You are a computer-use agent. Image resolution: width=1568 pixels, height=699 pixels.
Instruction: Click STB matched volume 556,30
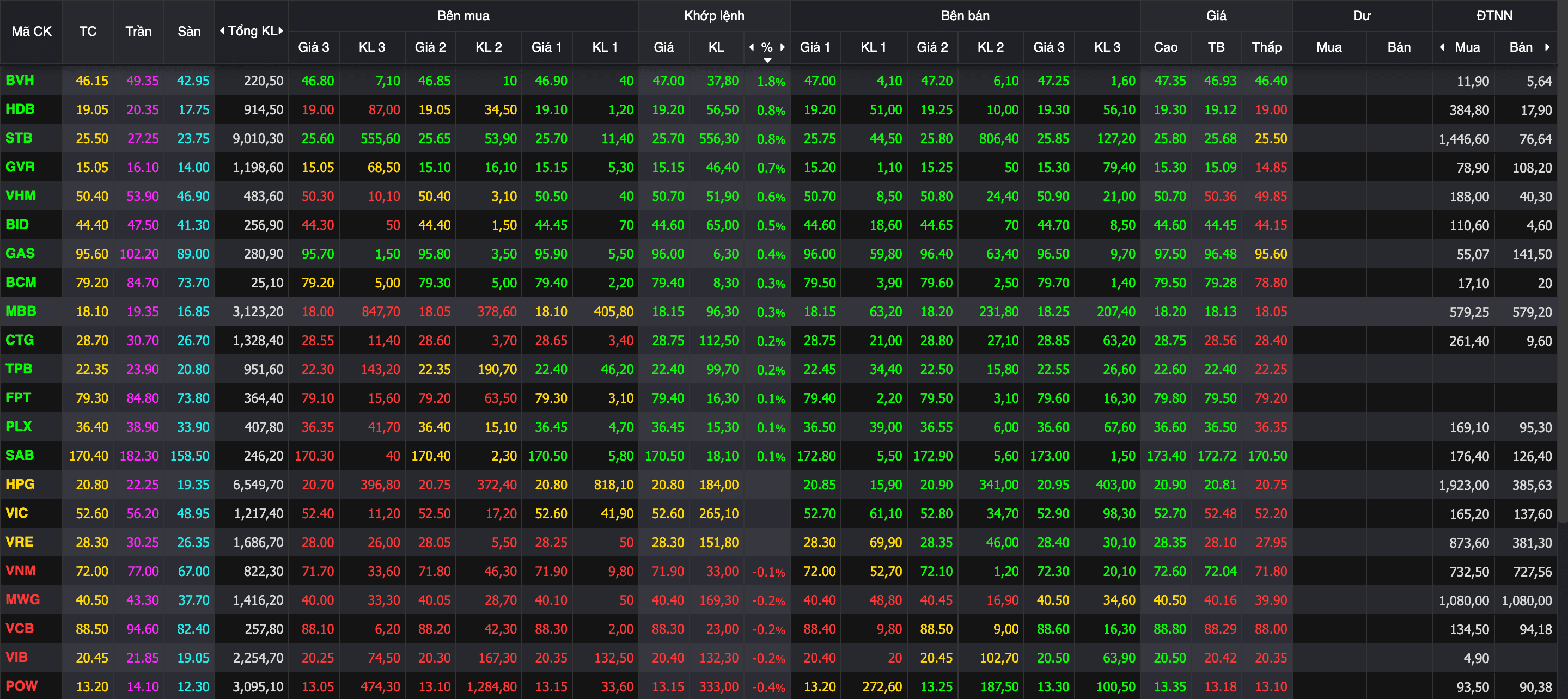click(719, 139)
